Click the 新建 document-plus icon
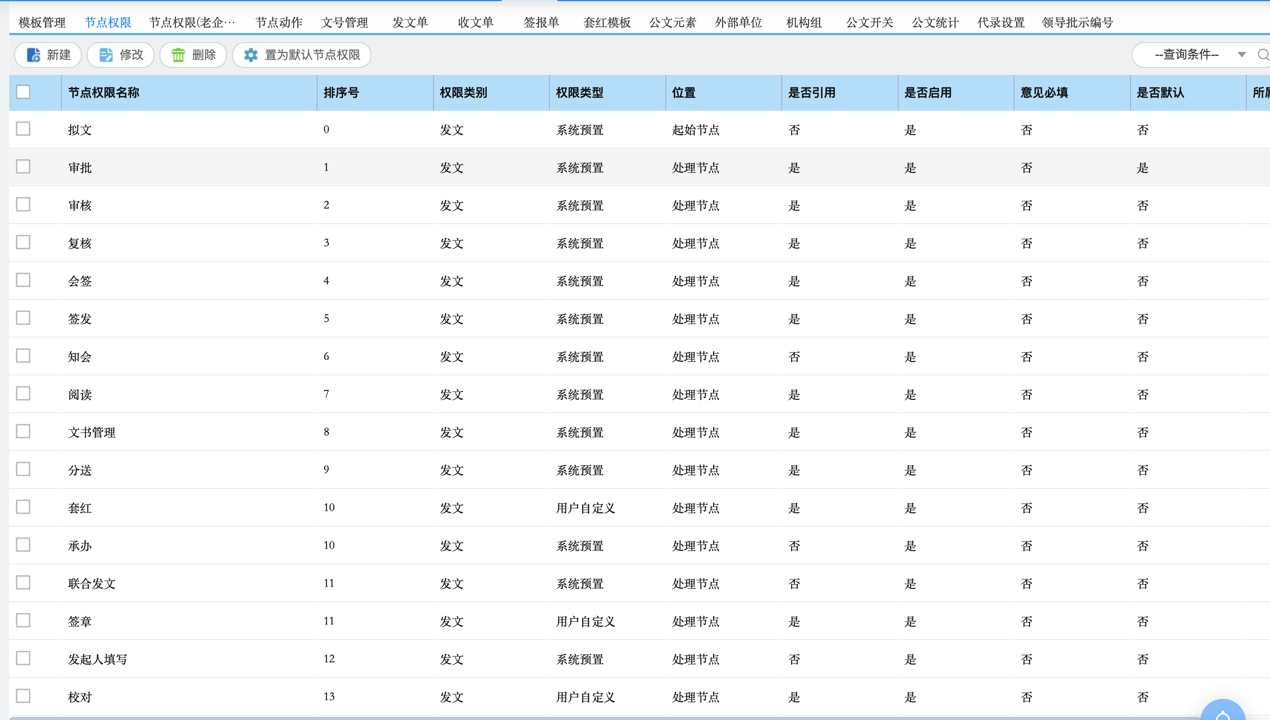Viewport: 1270px width, 720px height. [34, 55]
